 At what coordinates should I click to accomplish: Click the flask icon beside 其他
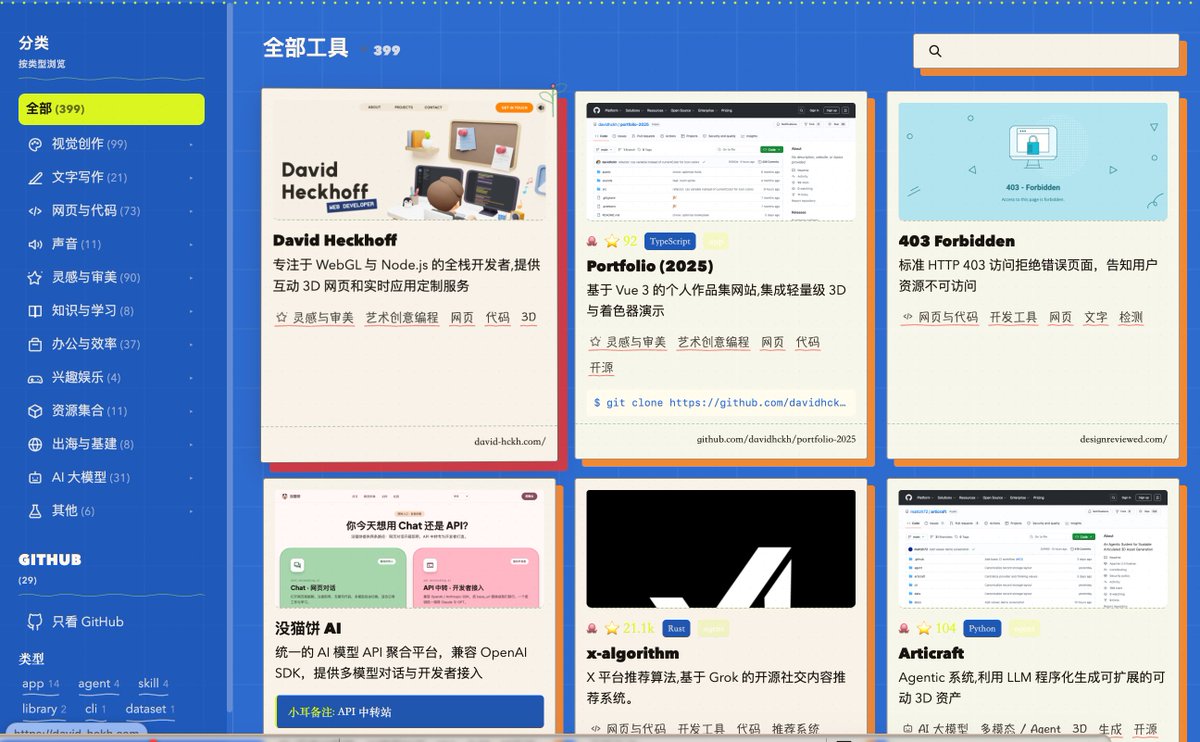click(35, 511)
